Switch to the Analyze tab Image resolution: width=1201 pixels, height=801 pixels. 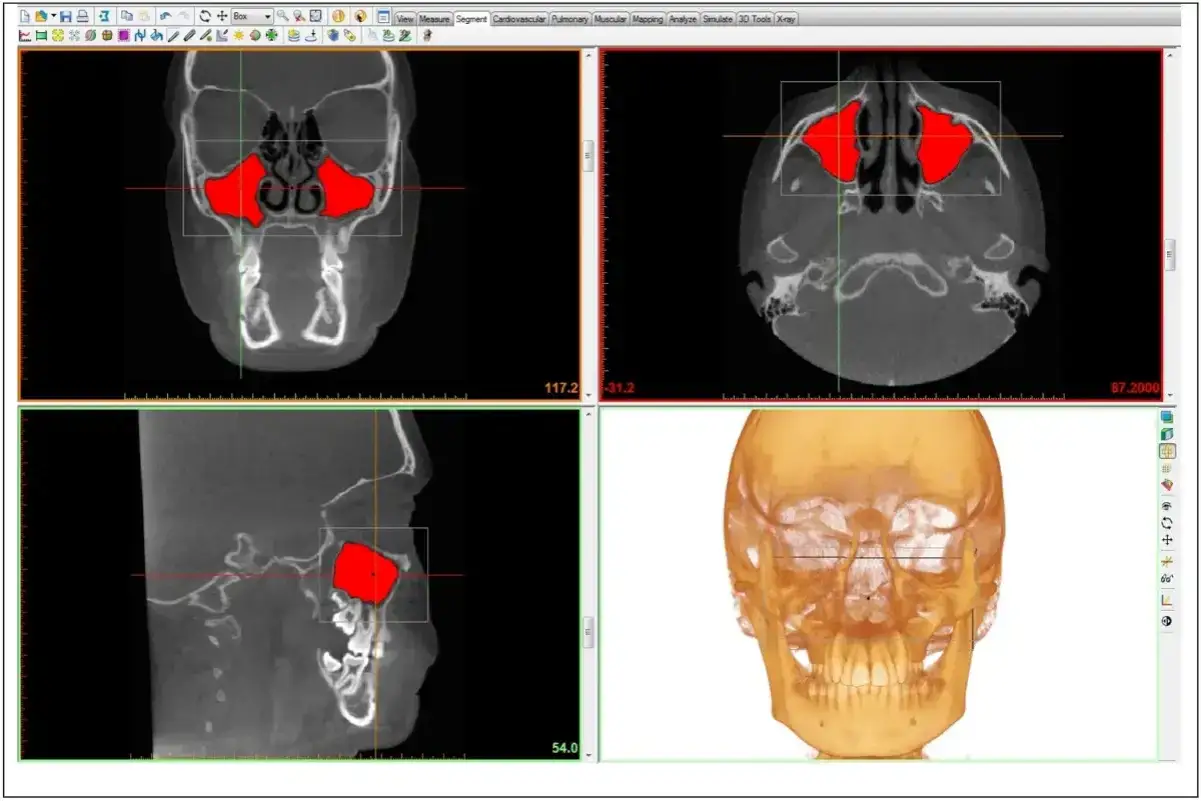683,19
